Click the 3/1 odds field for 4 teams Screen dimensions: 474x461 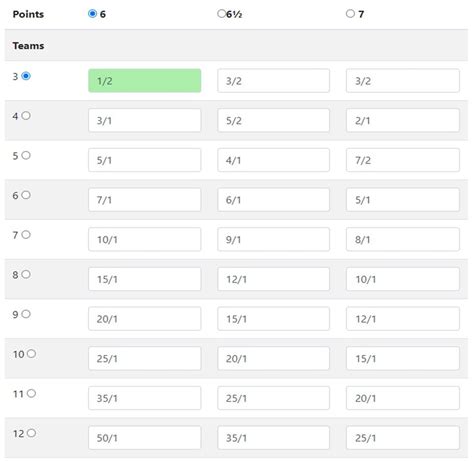(145, 120)
